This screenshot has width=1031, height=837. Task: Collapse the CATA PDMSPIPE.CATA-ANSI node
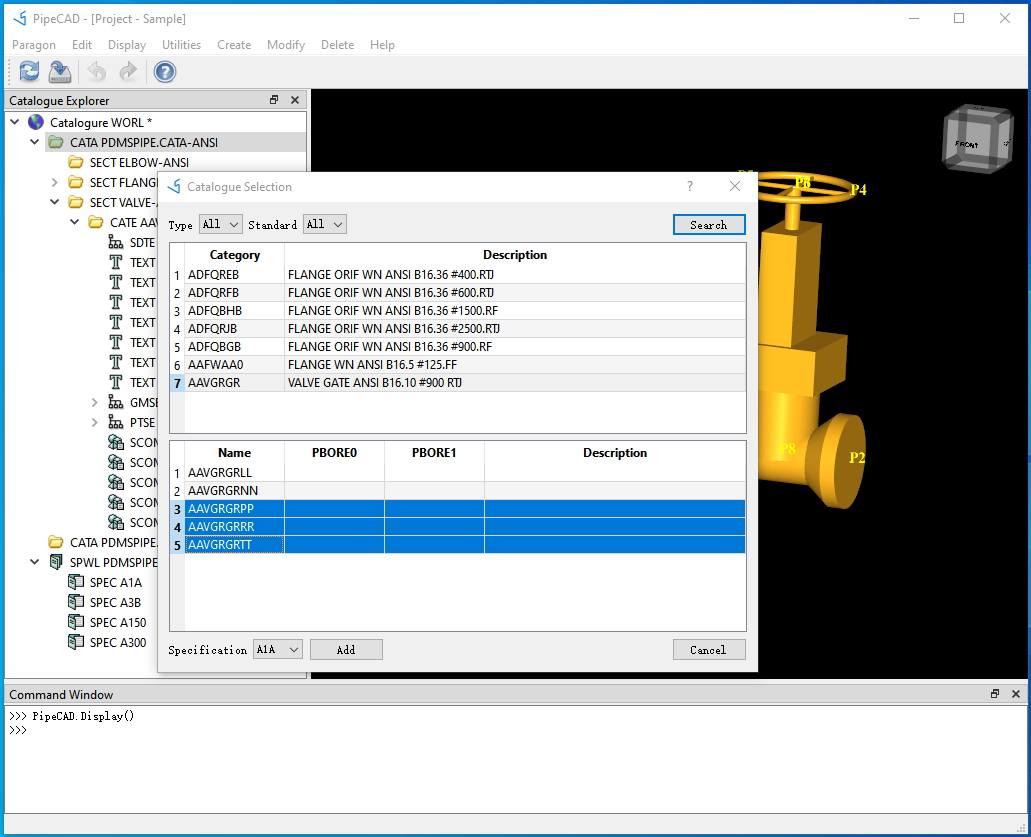coord(34,141)
